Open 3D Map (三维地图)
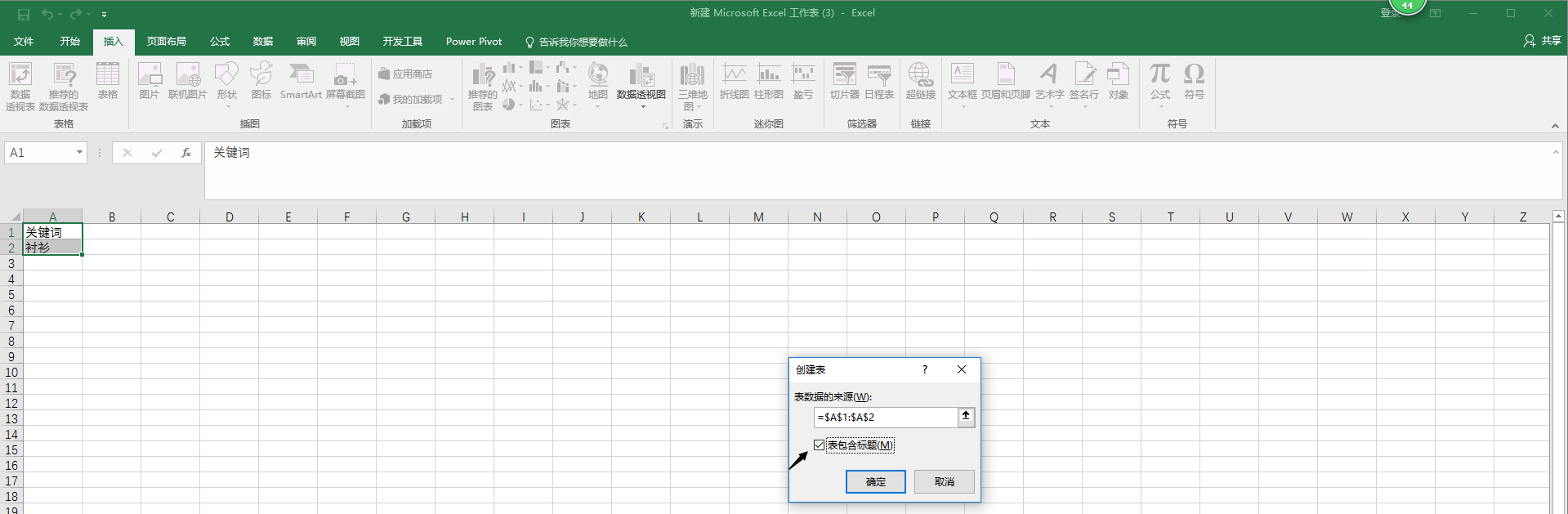Screen dimensions: 1568x514 [x=693, y=87]
